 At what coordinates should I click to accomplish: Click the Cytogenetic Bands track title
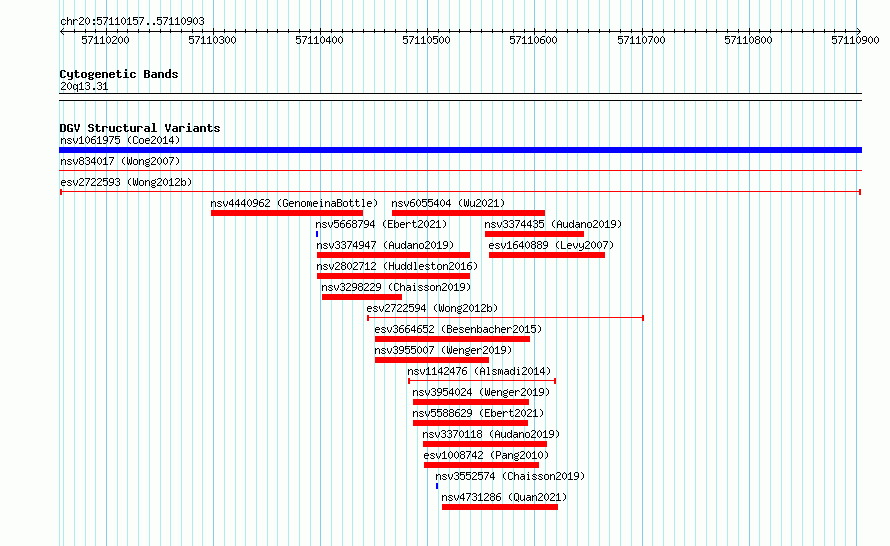pyautogui.click(x=119, y=74)
